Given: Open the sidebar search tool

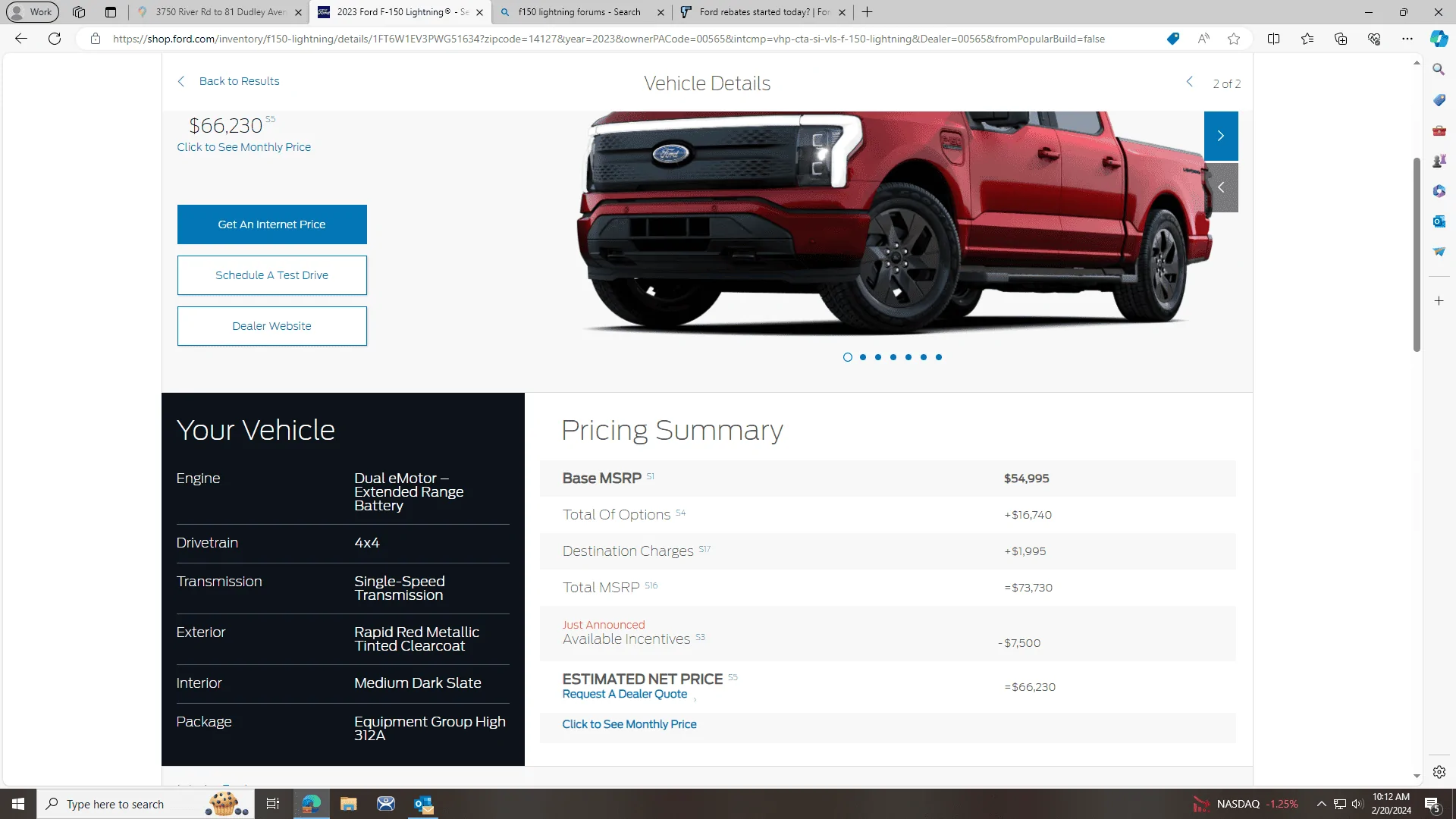Looking at the screenshot, I should pos(1438,69).
